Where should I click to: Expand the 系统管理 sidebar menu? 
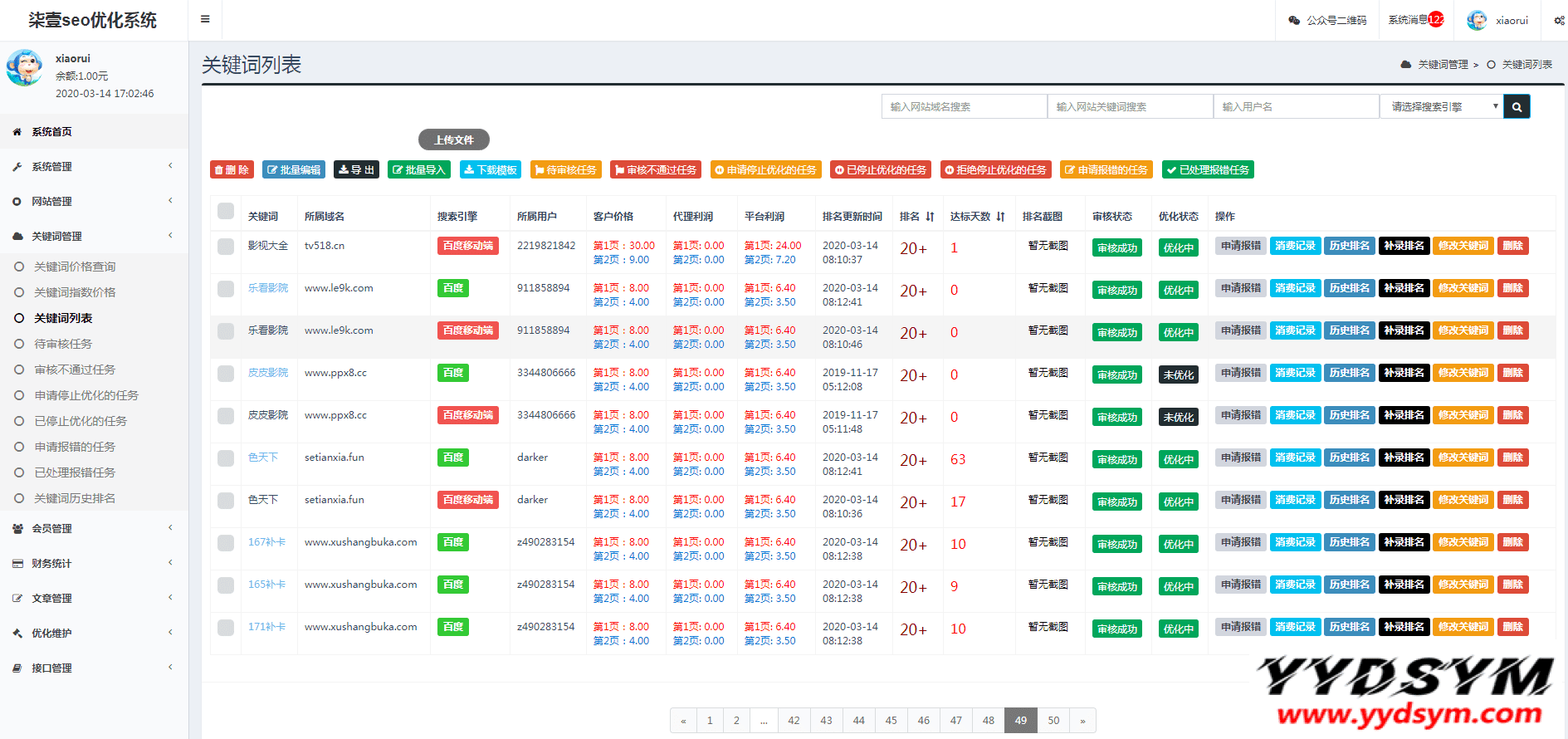(94, 167)
